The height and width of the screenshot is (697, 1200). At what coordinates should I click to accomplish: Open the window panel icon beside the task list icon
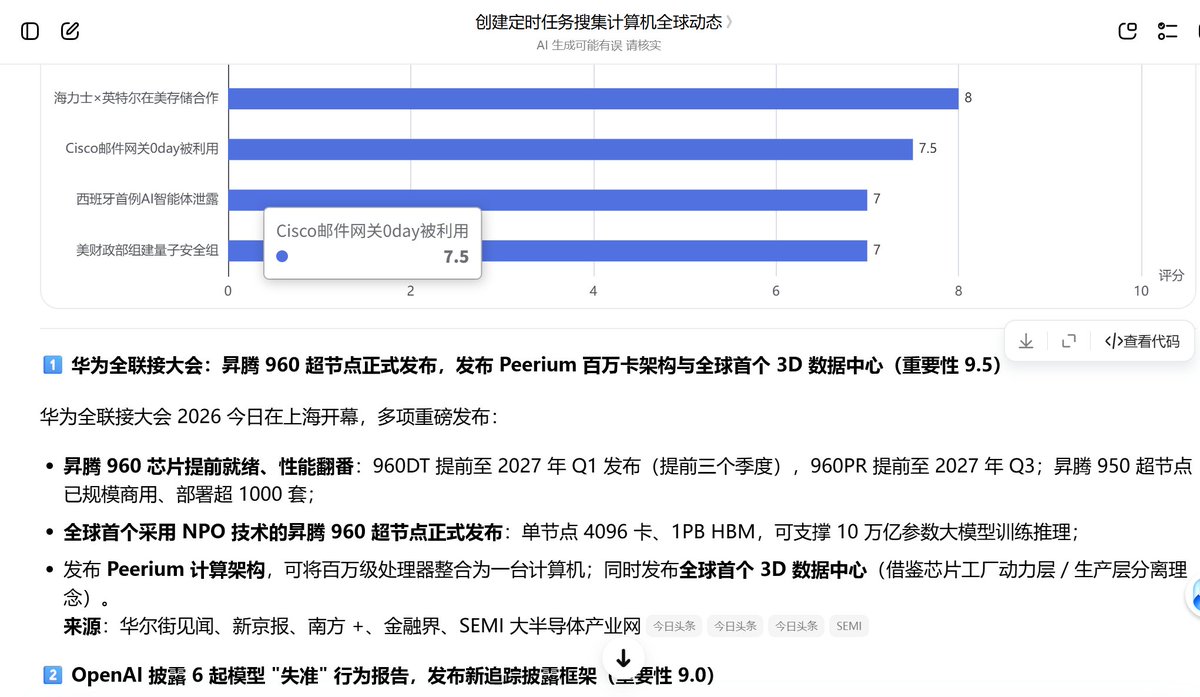(1127, 31)
